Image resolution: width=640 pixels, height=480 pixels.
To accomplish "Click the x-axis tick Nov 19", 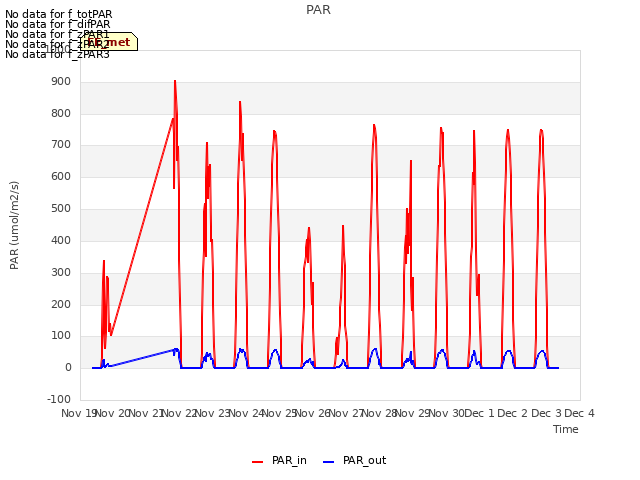I will tap(78, 413).
